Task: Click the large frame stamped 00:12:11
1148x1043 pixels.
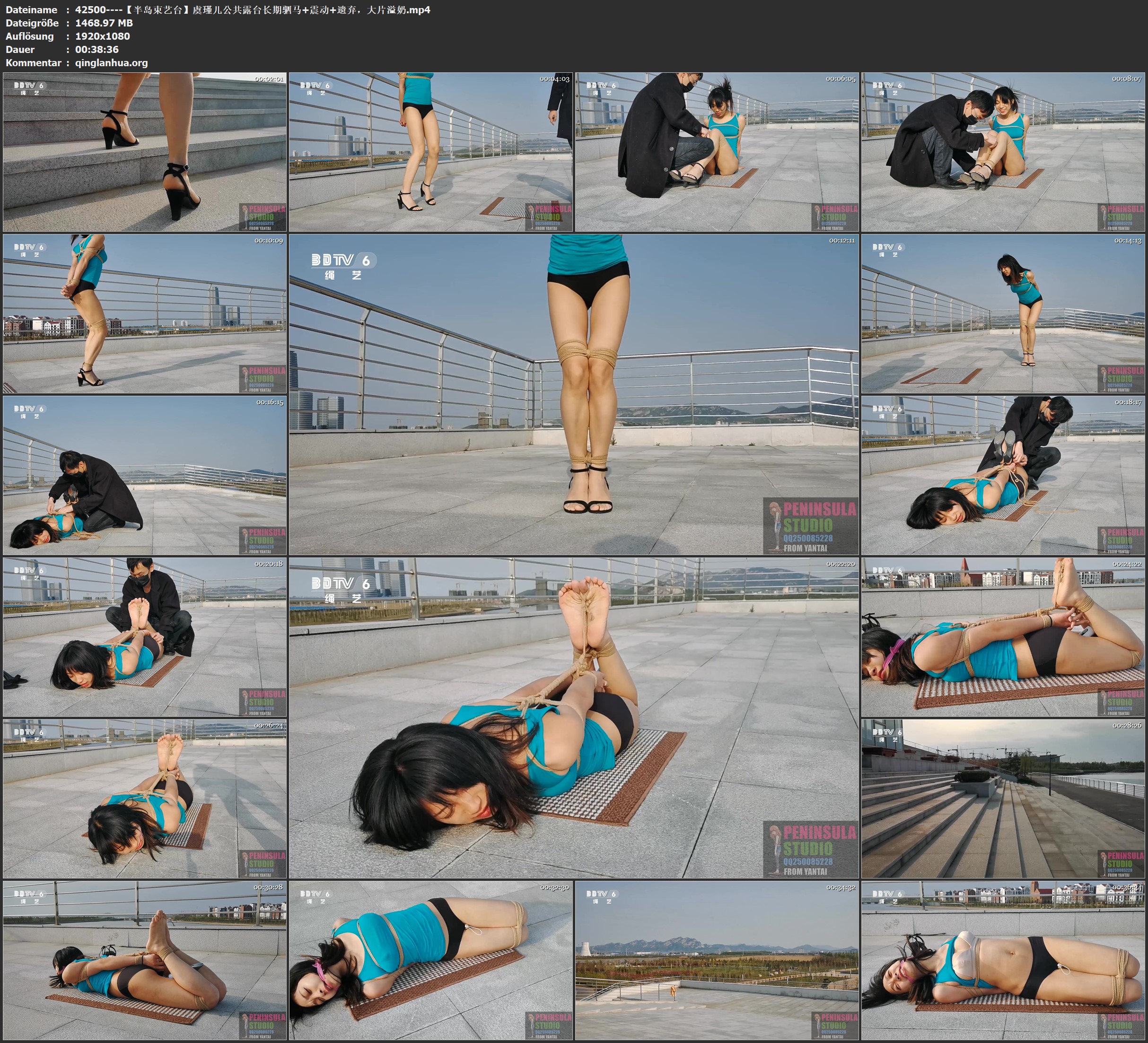Action: [573, 394]
